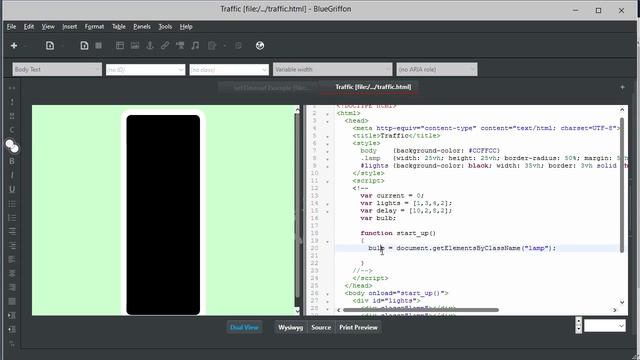This screenshot has width=640, height=360.
Task: Click the source editor vertical scrollbar
Action: coord(622,185)
